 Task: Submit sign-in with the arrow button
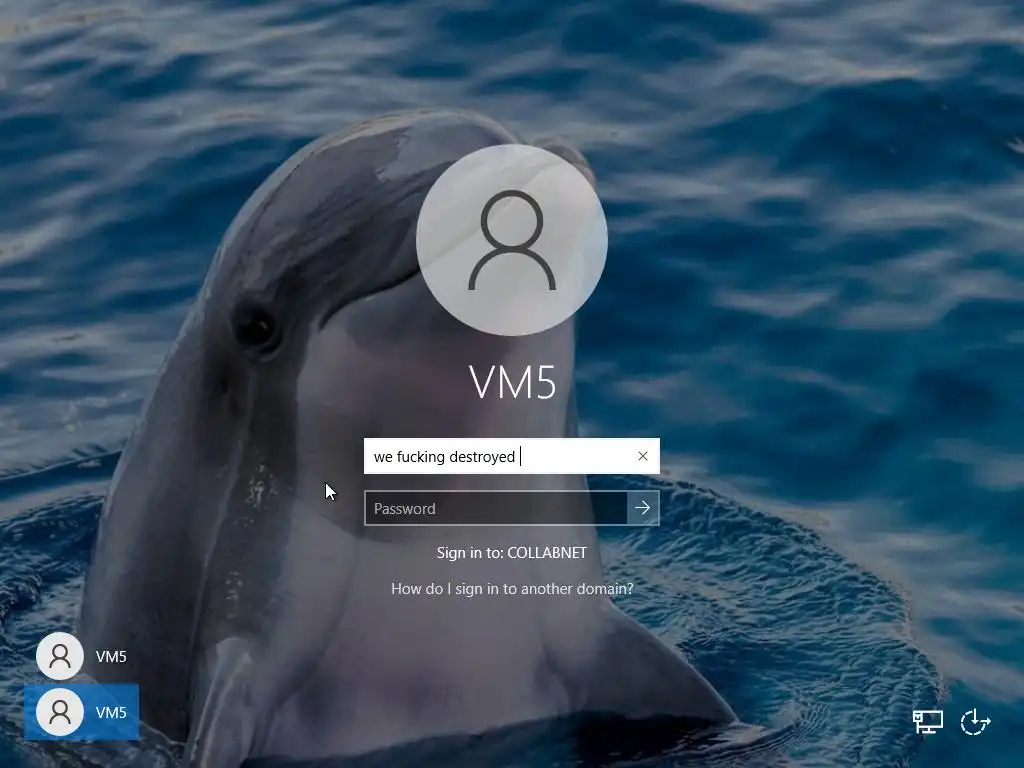[x=643, y=508]
